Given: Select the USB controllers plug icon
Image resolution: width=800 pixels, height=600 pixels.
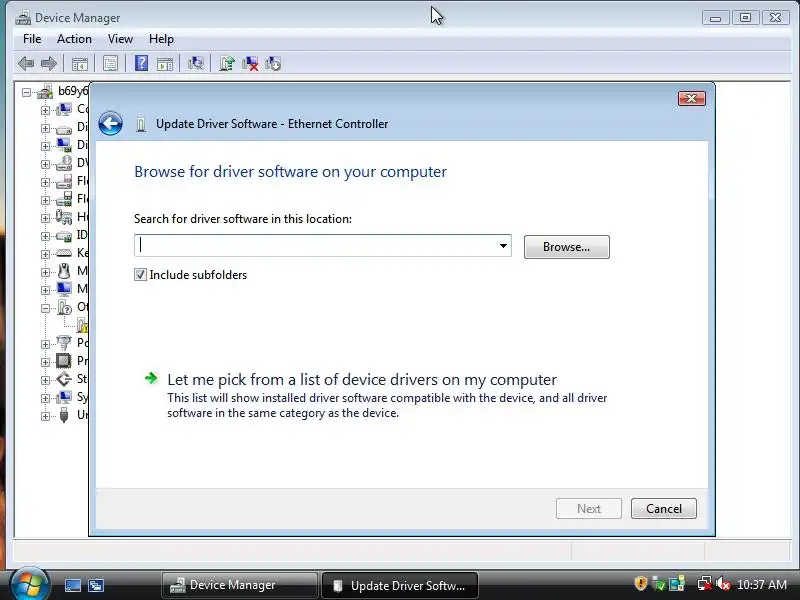Looking at the screenshot, I should click(64, 415).
